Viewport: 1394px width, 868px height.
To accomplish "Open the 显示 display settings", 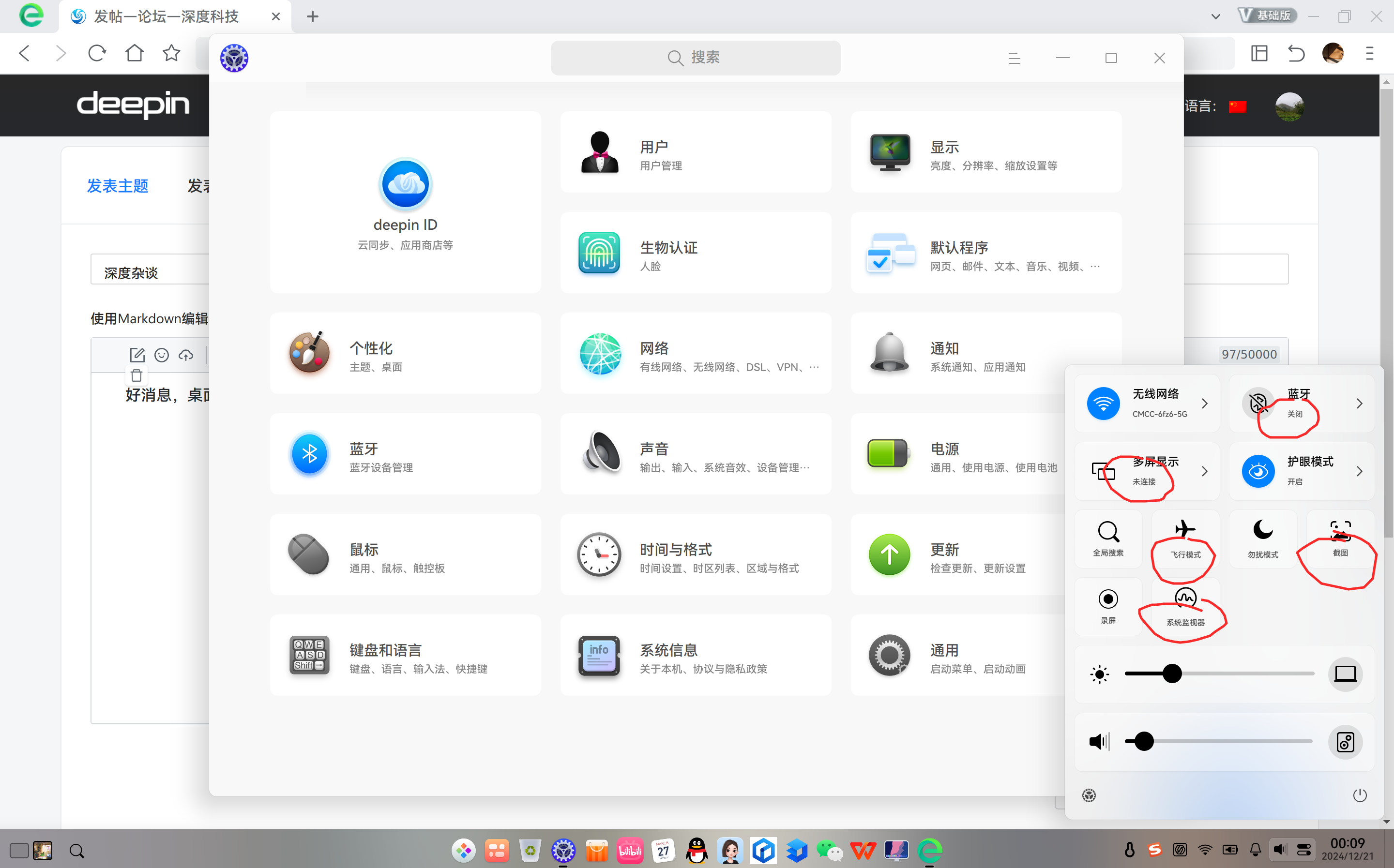I will tap(986, 152).
